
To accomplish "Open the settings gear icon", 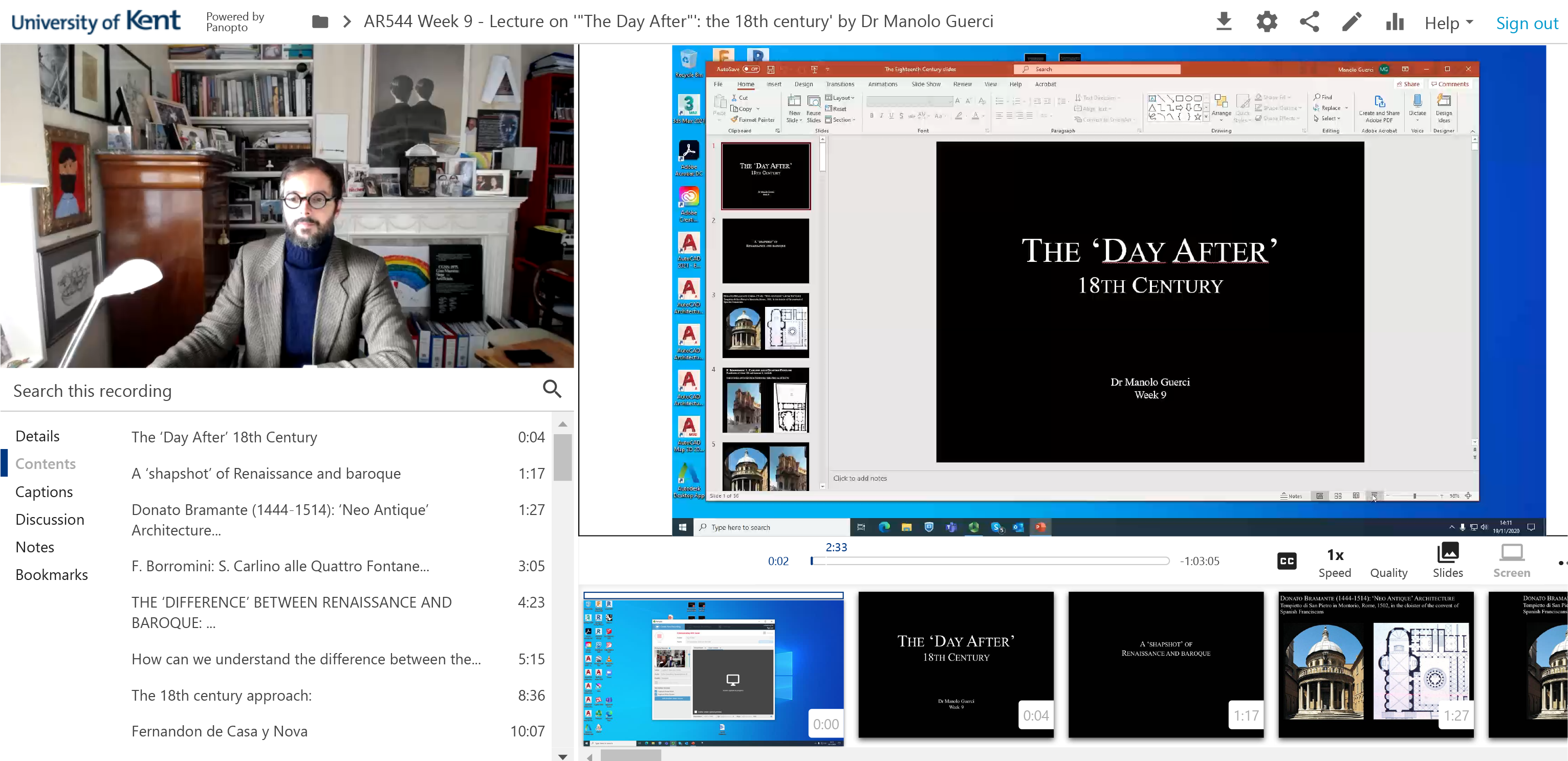I will coord(1267,22).
